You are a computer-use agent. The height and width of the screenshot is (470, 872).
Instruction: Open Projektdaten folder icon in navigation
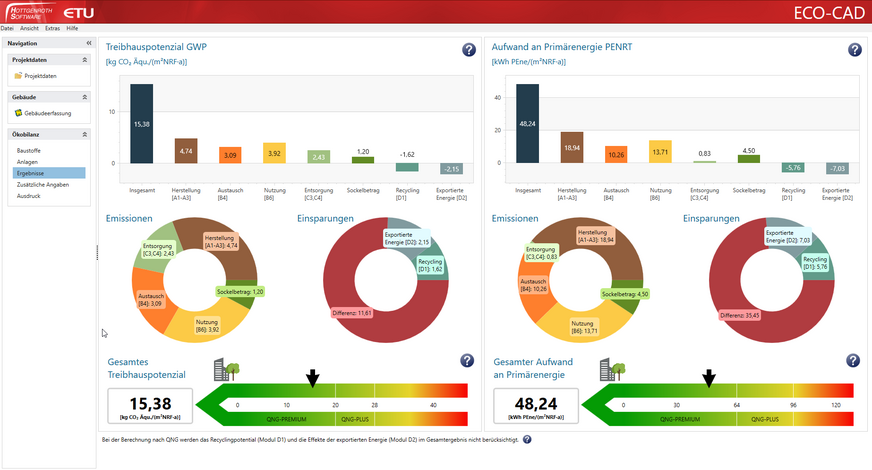18,76
